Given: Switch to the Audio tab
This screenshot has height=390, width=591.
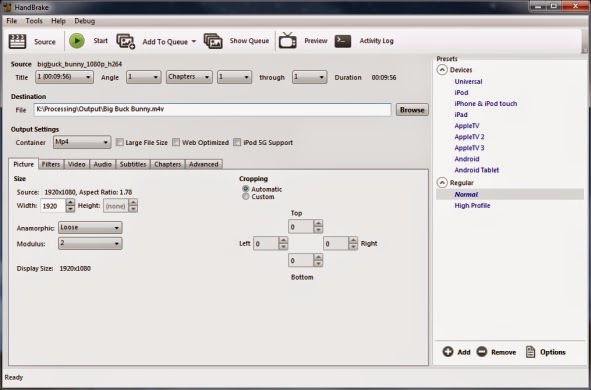Looking at the screenshot, I should tap(103, 164).
